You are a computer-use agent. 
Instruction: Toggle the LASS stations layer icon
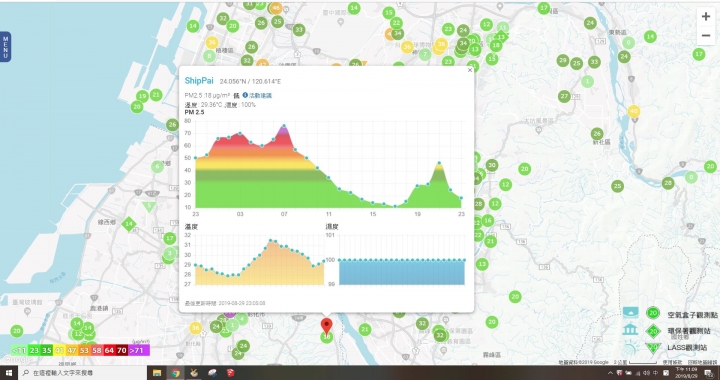coord(630,348)
